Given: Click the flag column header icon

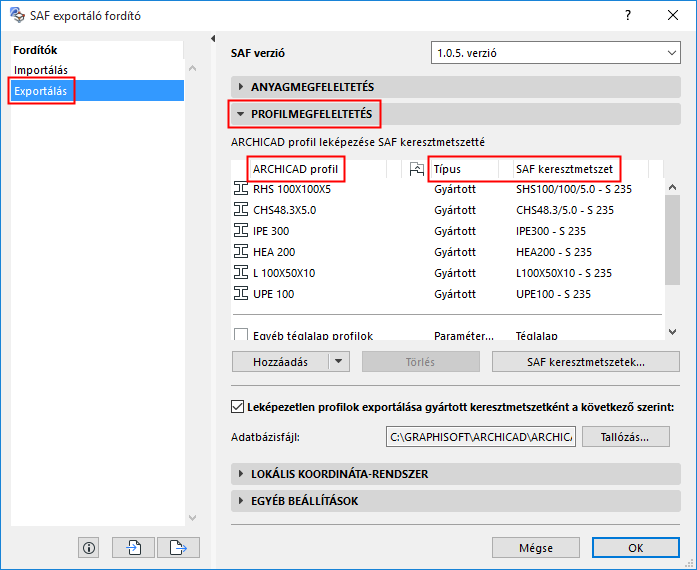Looking at the screenshot, I should click(417, 169).
